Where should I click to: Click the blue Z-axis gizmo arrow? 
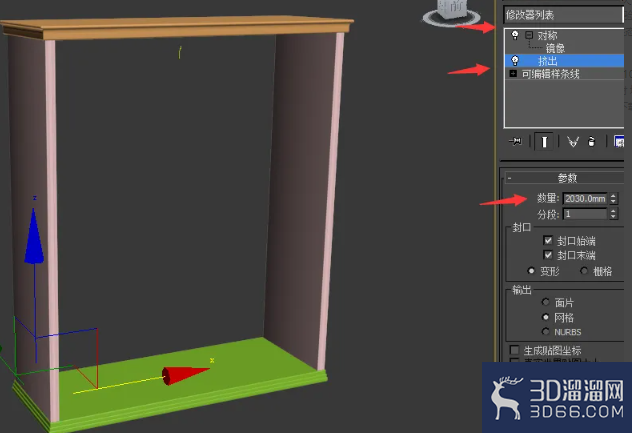click(x=34, y=236)
